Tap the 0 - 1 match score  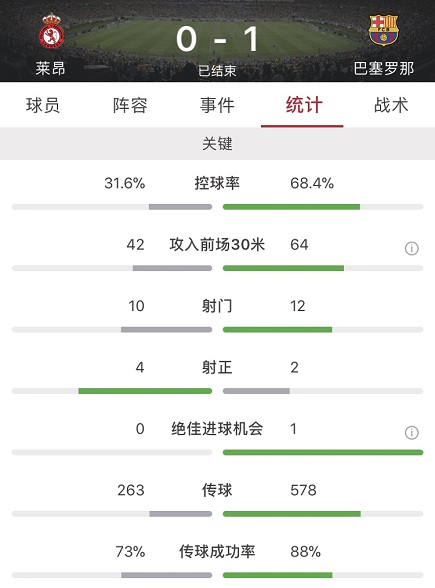click(x=217, y=39)
